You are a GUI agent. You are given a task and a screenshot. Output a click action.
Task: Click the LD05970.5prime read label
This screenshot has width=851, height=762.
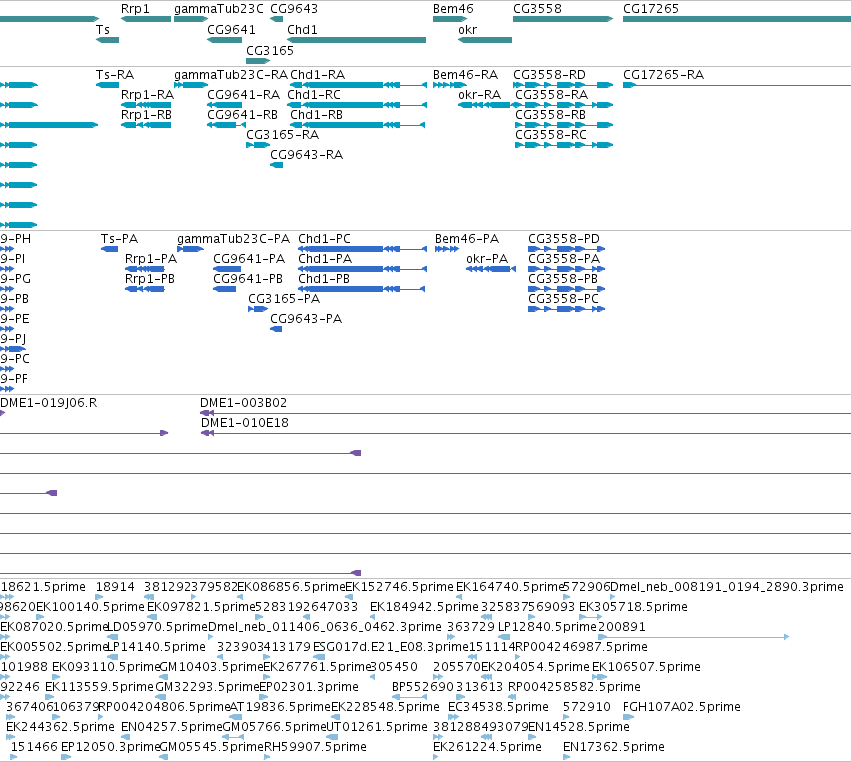pyautogui.click(x=158, y=627)
